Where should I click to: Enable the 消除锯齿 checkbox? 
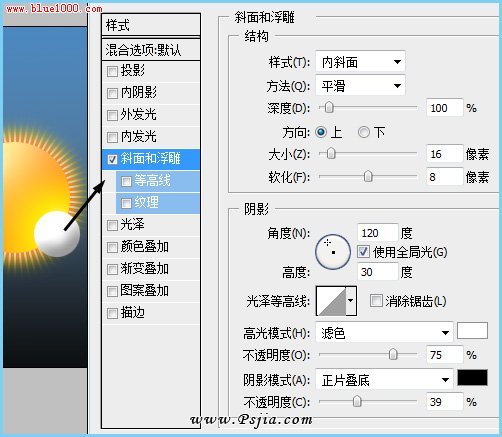[376, 301]
